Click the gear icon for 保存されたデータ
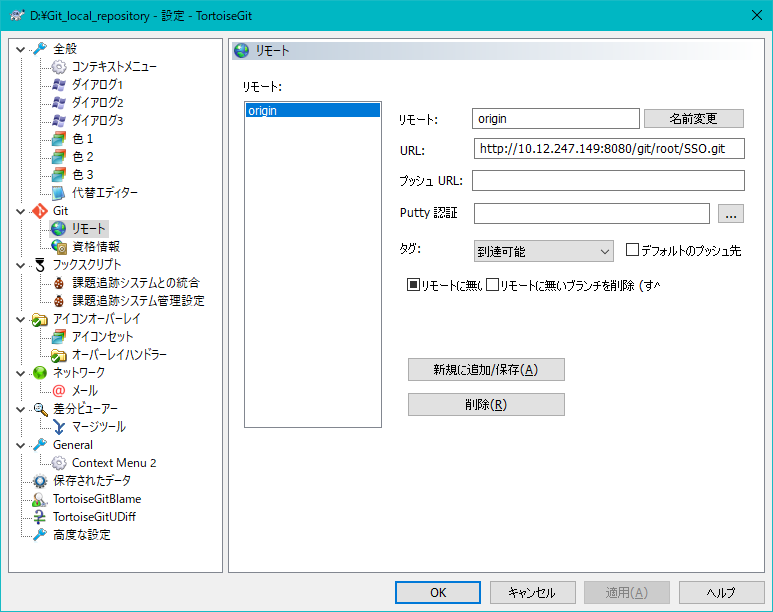The image size is (773, 612). (x=40, y=480)
